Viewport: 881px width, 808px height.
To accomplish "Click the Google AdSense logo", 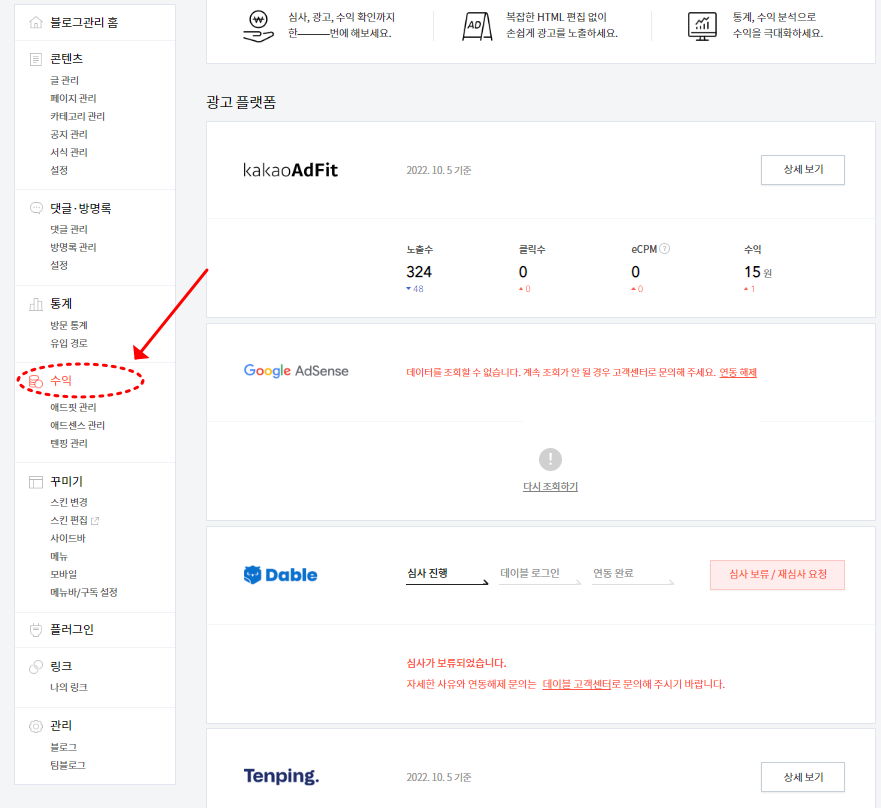I will click(296, 371).
